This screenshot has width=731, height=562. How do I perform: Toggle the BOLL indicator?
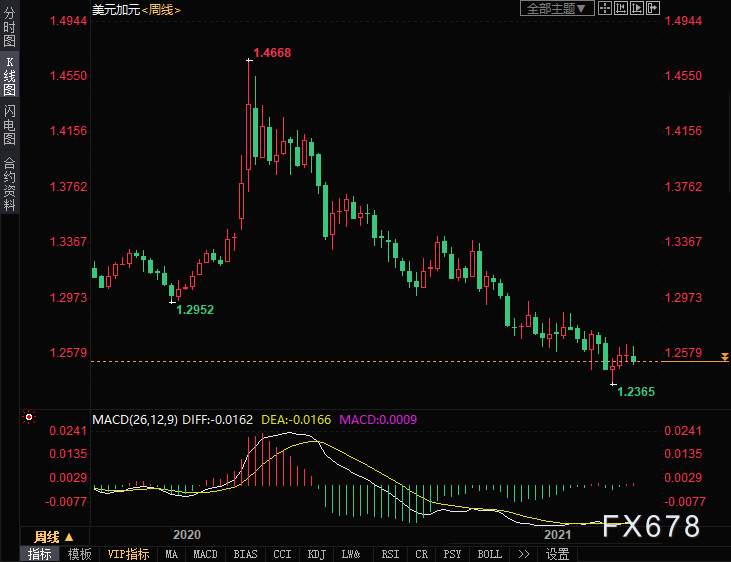[x=489, y=554]
